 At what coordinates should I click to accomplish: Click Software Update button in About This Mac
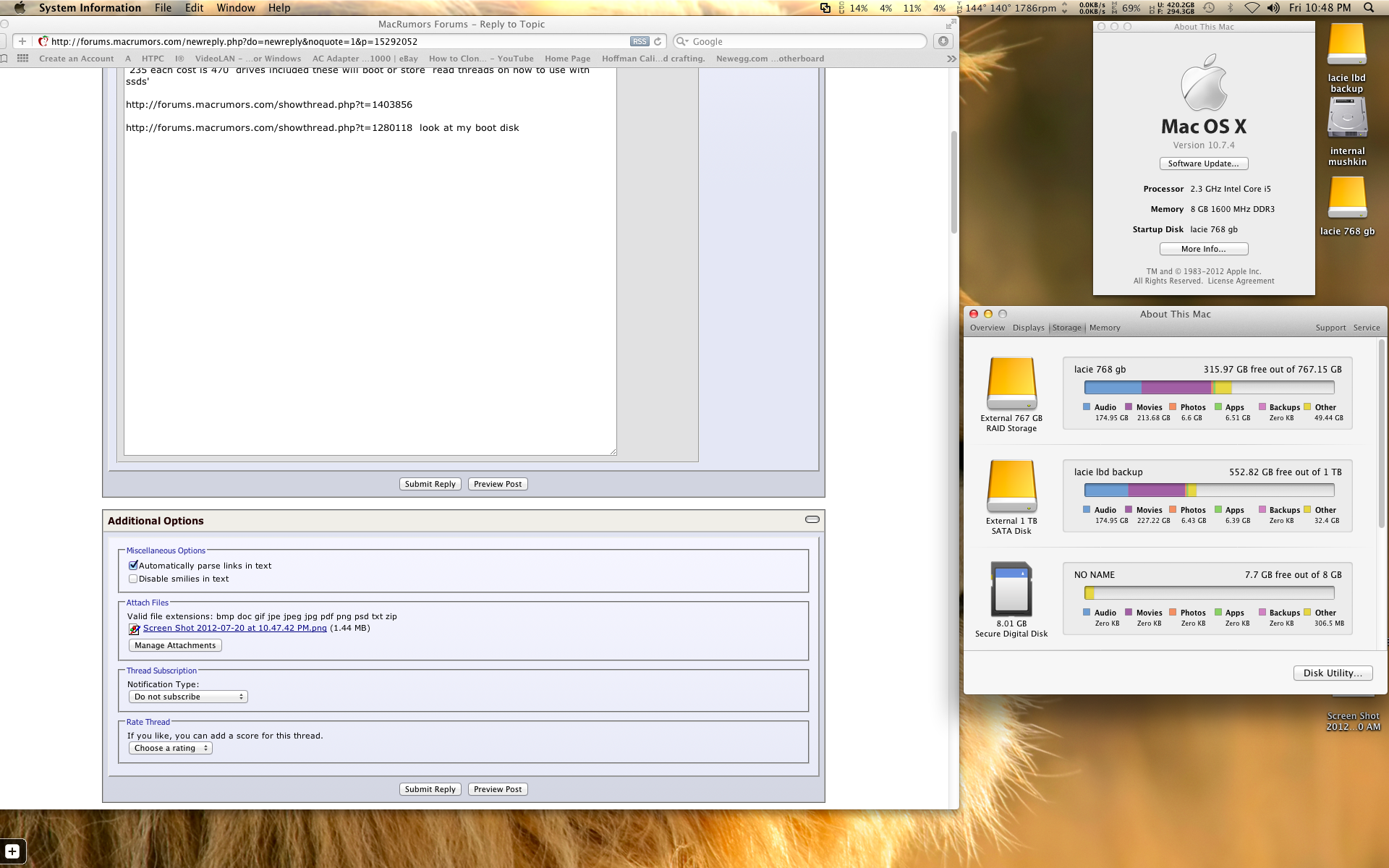tap(1203, 163)
